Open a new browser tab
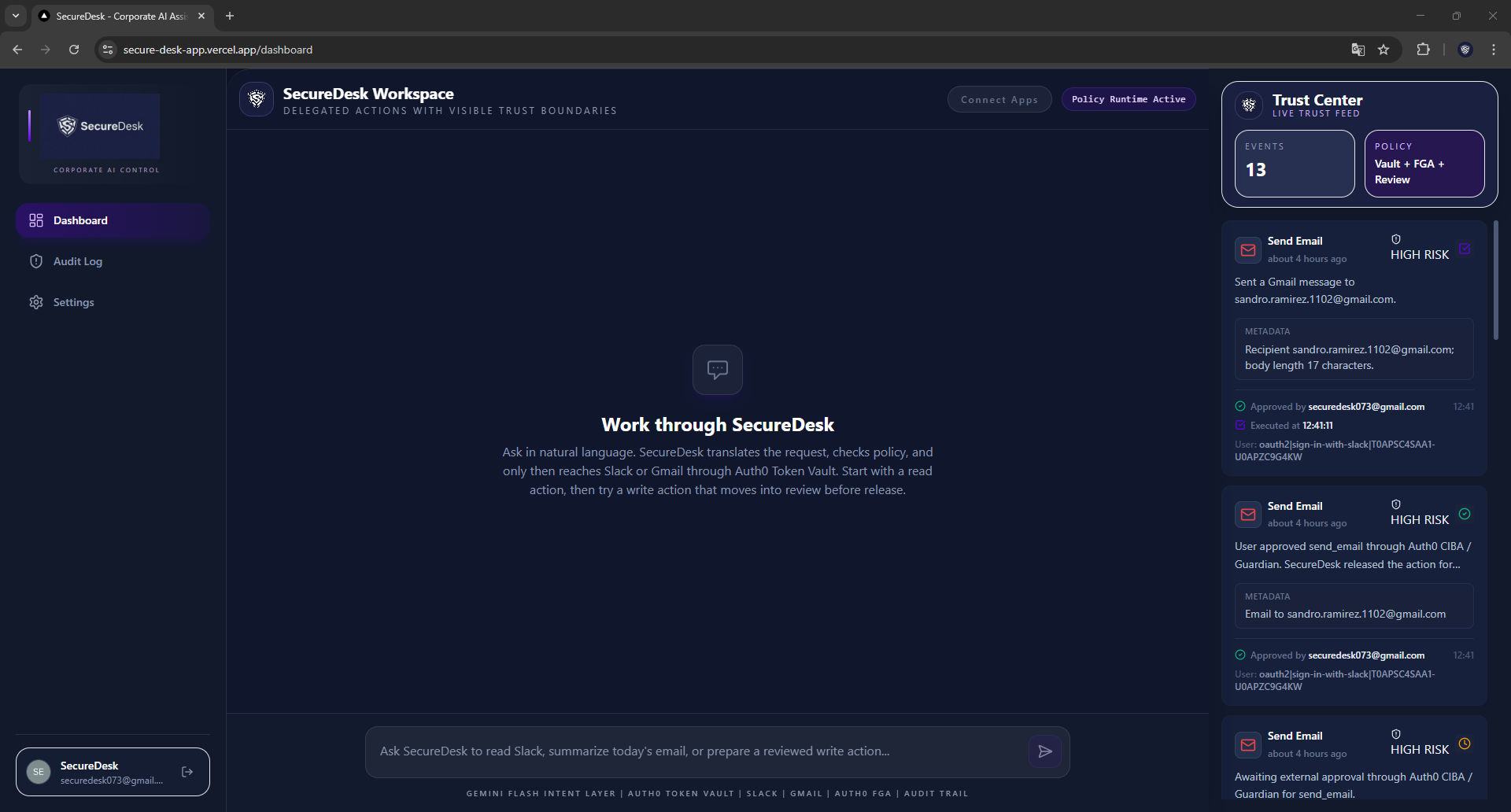The image size is (1511, 812). [x=230, y=16]
